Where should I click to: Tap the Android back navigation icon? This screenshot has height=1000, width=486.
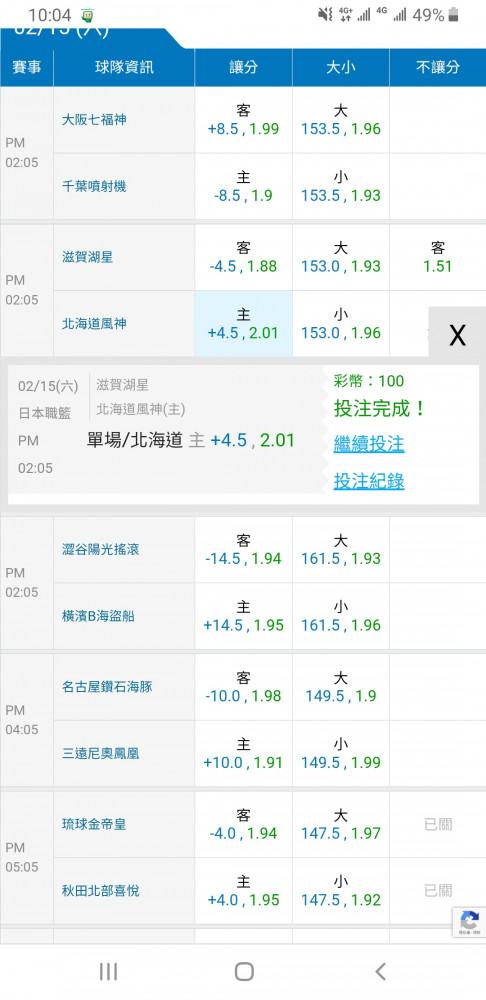coord(381,971)
